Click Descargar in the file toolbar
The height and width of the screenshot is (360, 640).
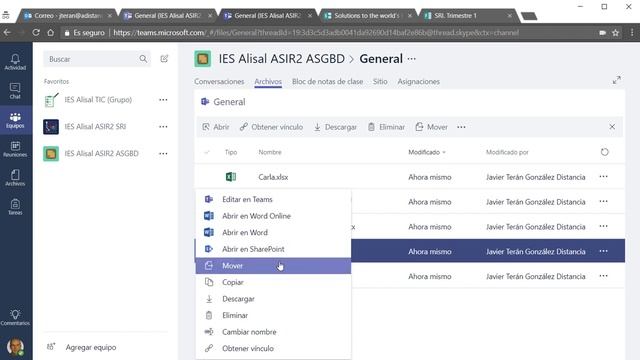coord(335,127)
